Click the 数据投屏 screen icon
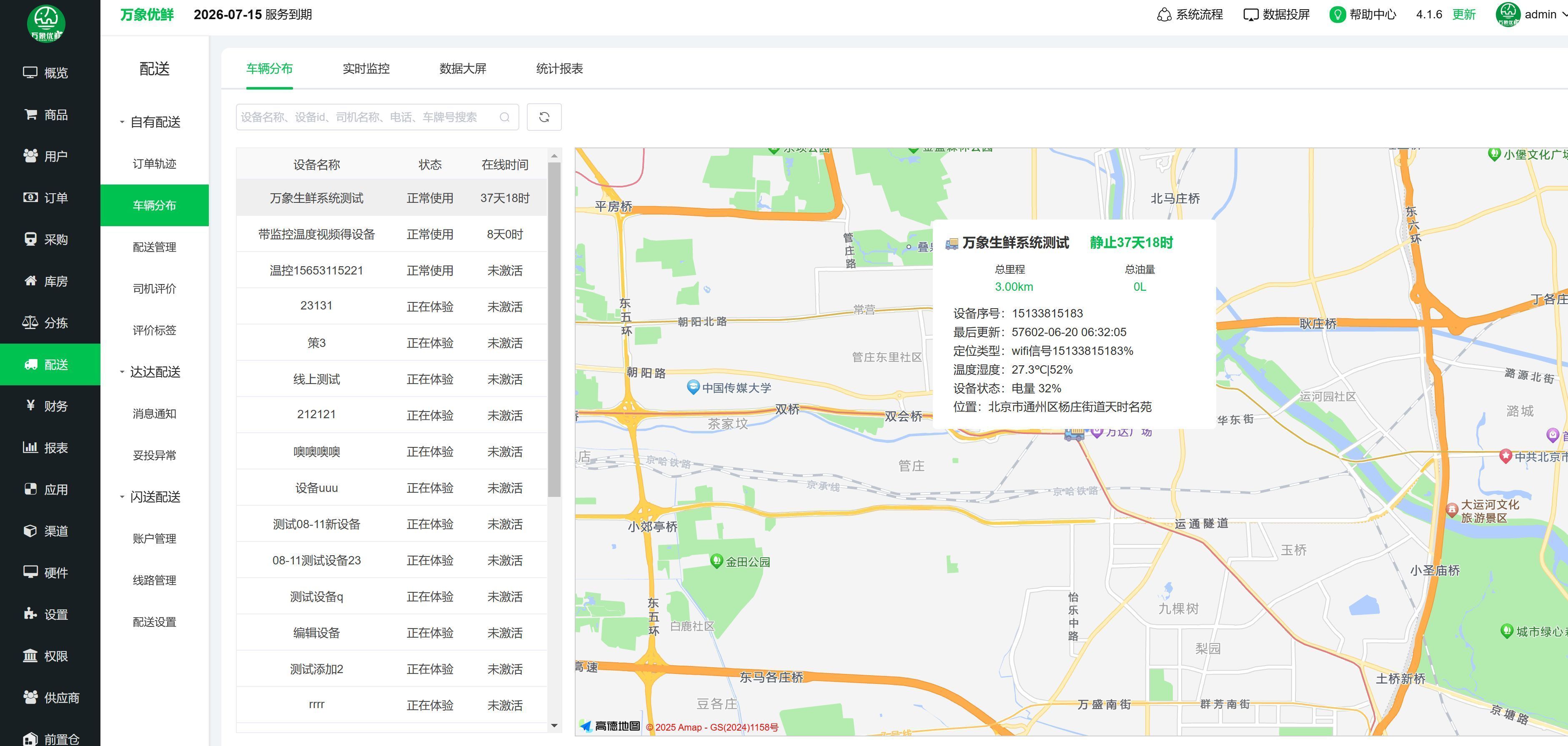Viewport: 1568px width, 746px height. click(1250, 15)
